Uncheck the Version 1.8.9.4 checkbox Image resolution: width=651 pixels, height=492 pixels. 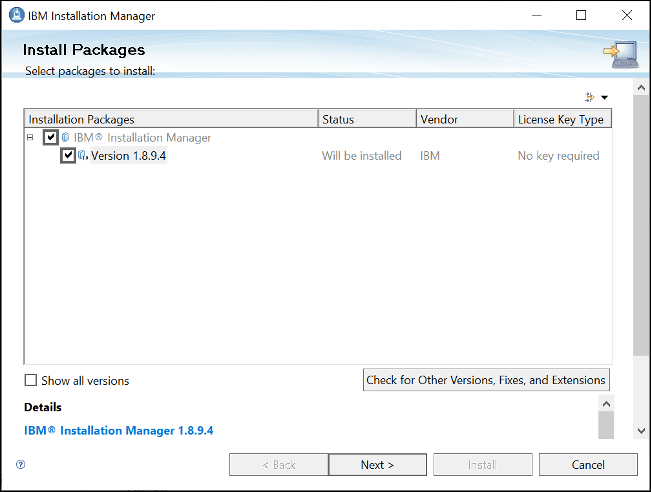click(x=68, y=155)
